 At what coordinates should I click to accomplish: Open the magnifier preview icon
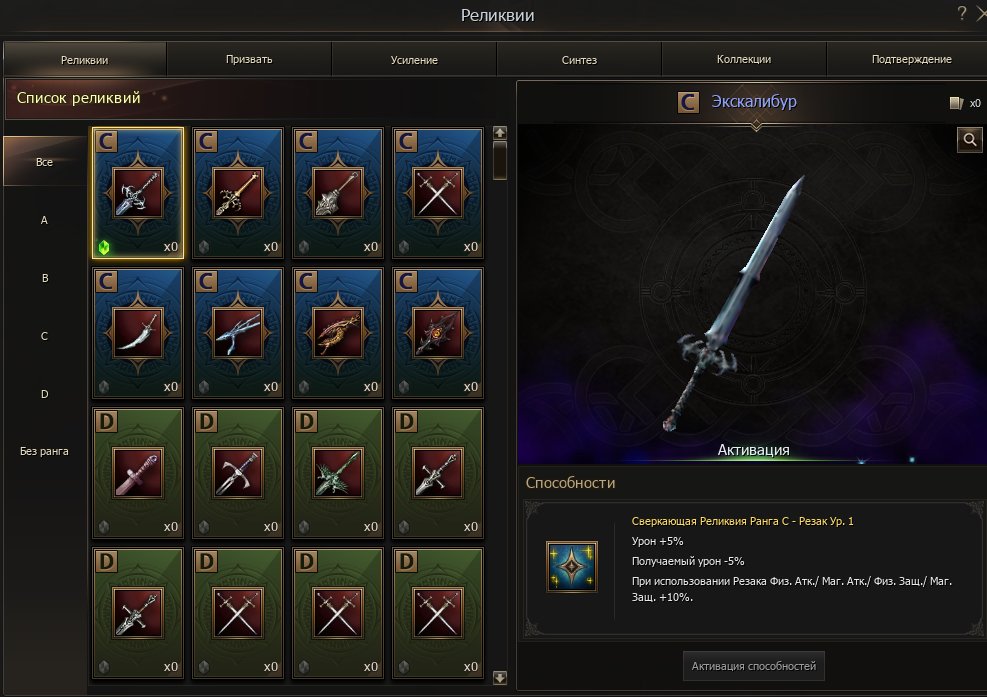(x=969, y=139)
